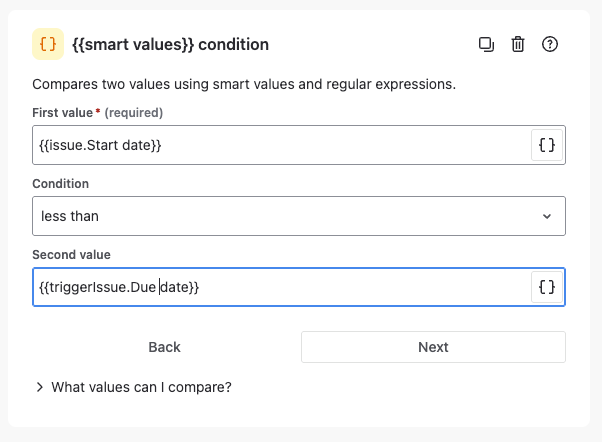Click the Back button
This screenshot has width=602, height=442.
pyautogui.click(x=164, y=347)
